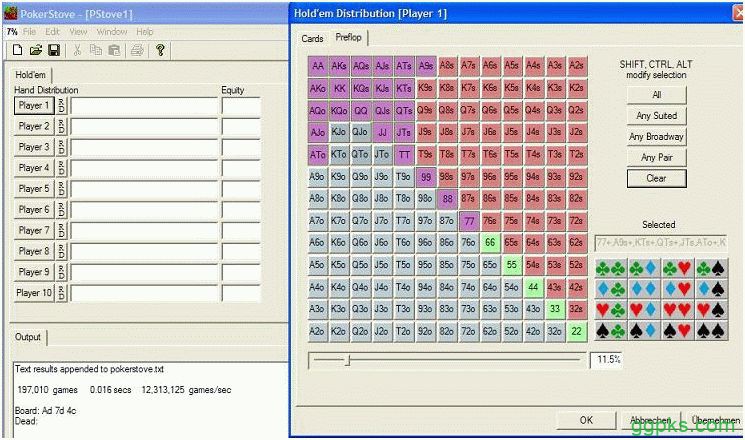The image size is (745, 440).
Task: Click the Player 10 button
Action: [x=34, y=293]
